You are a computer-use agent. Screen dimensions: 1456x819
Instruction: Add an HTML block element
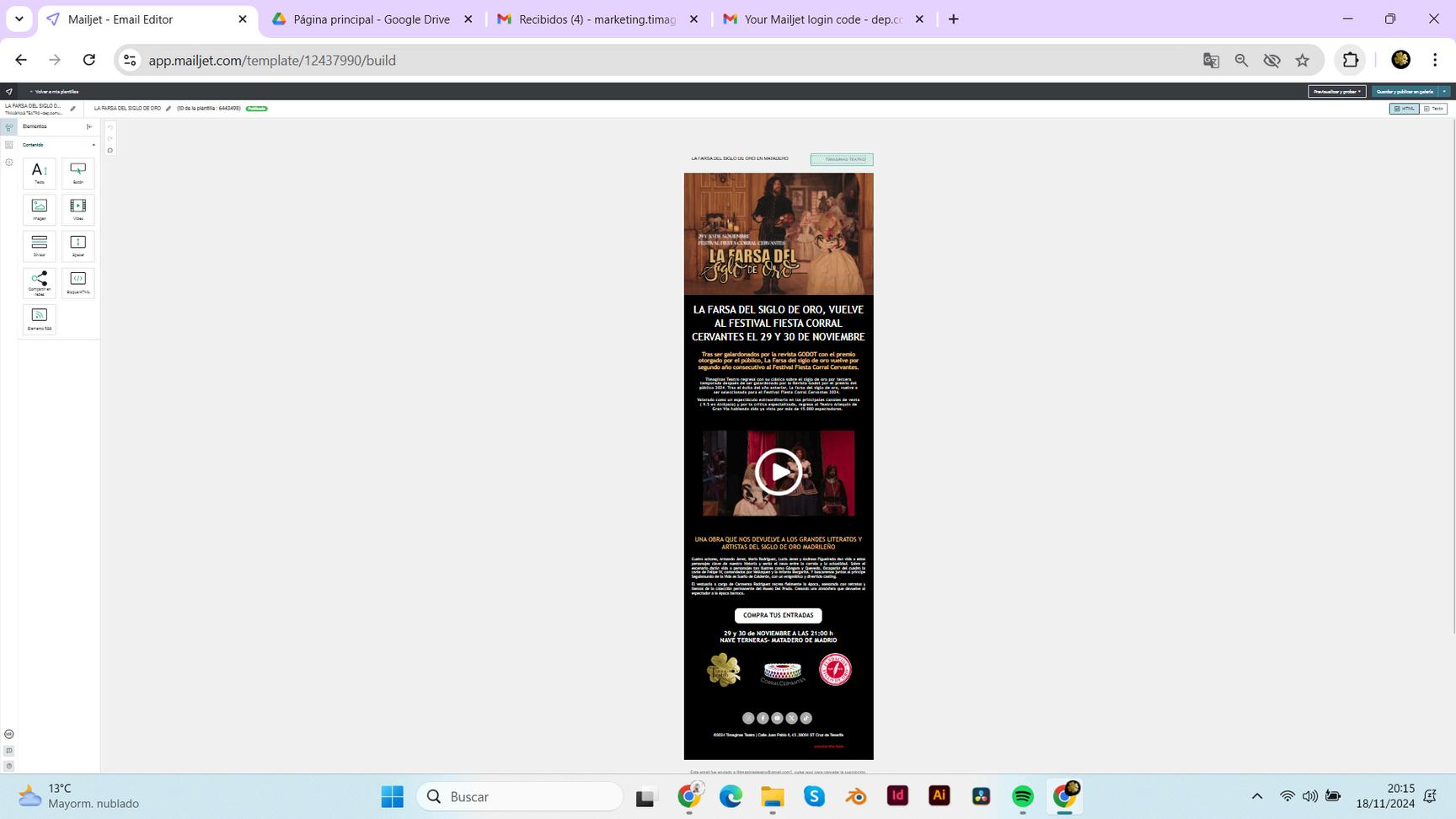(78, 282)
